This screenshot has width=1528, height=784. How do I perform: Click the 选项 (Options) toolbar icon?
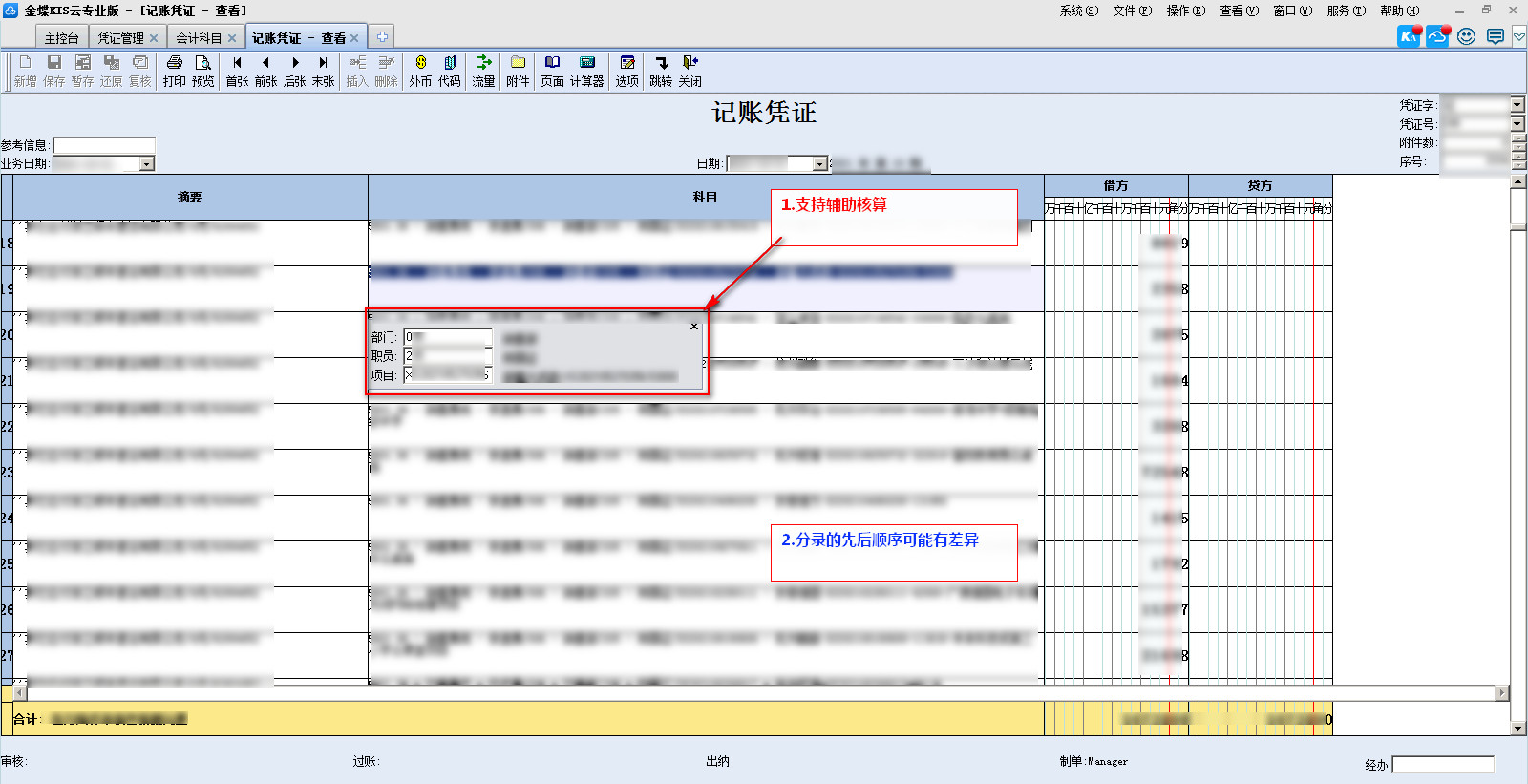click(x=626, y=70)
